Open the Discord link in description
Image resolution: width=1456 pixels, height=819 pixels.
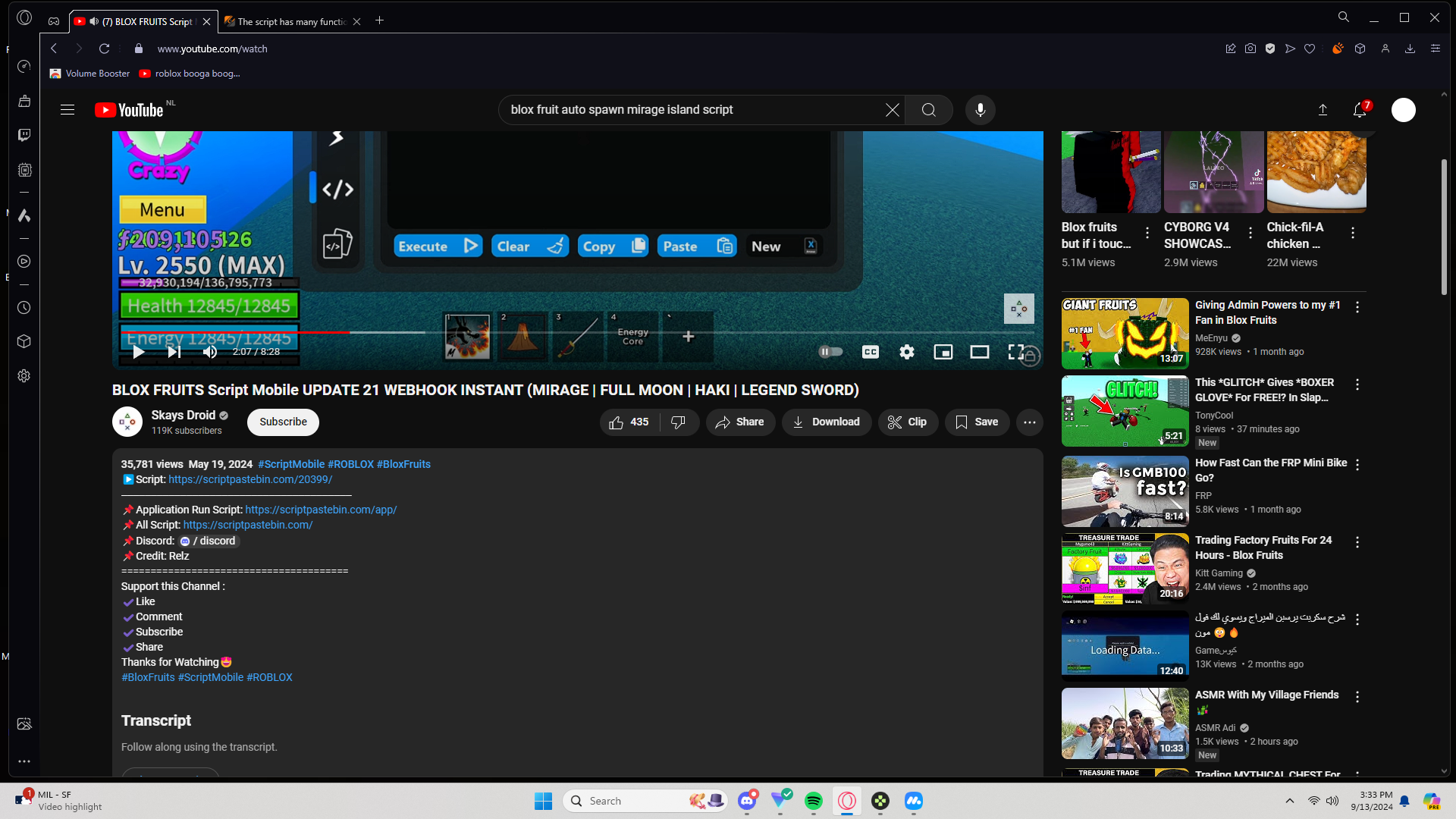pos(209,541)
